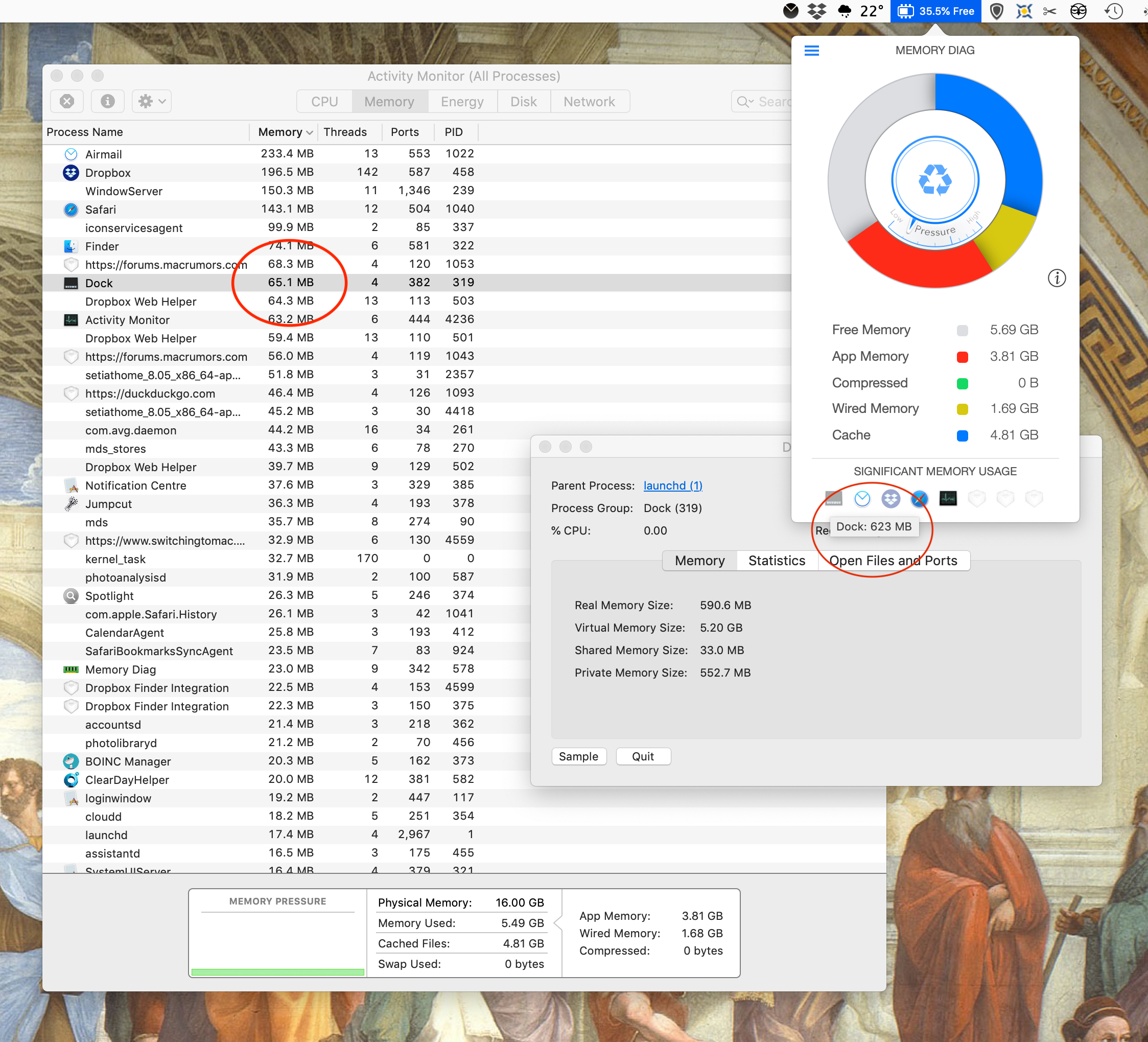Sort by the Process Name column header

pyautogui.click(x=146, y=132)
